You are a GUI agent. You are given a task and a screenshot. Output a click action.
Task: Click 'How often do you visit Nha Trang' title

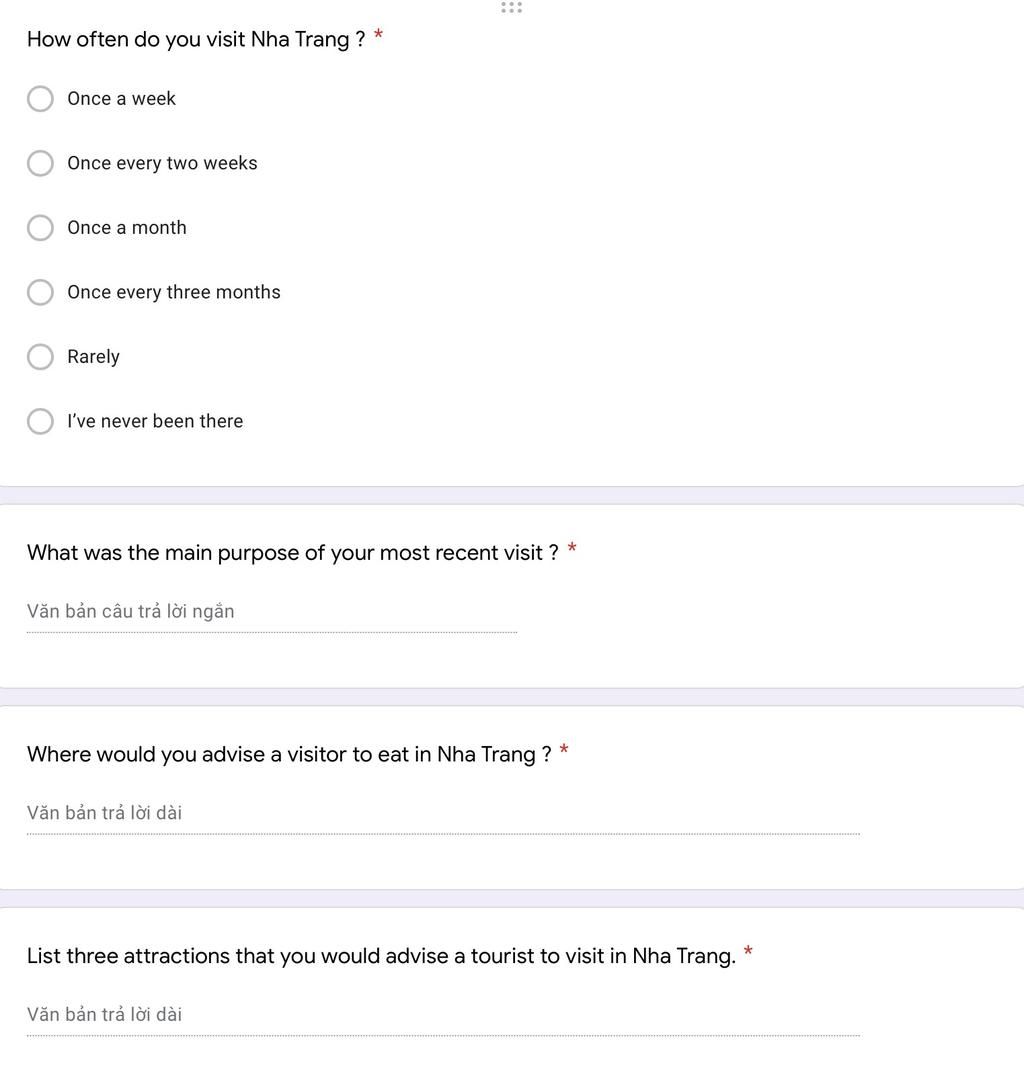[x=196, y=39]
